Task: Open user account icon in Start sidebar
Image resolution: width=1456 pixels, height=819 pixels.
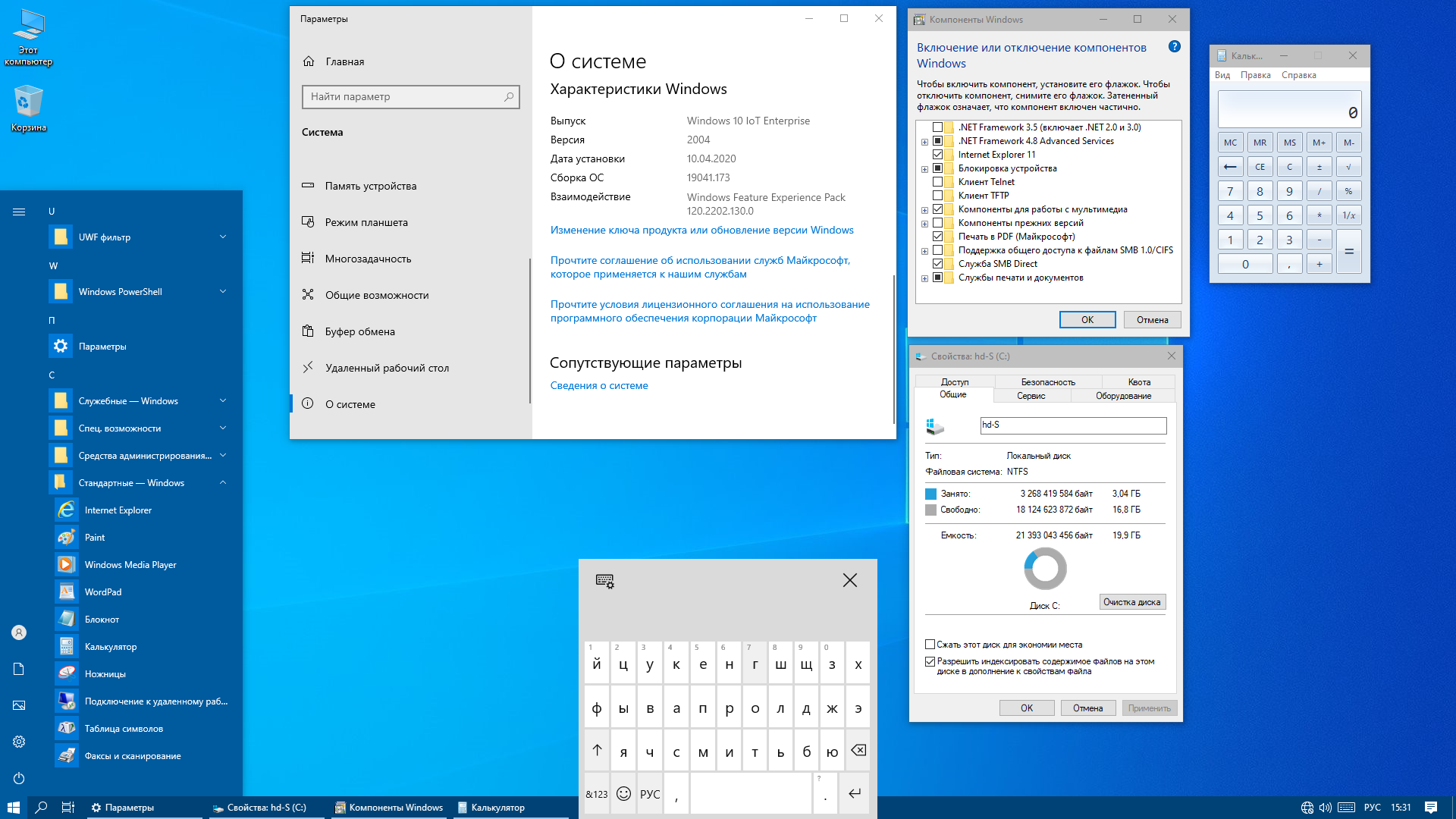Action: (x=19, y=632)
